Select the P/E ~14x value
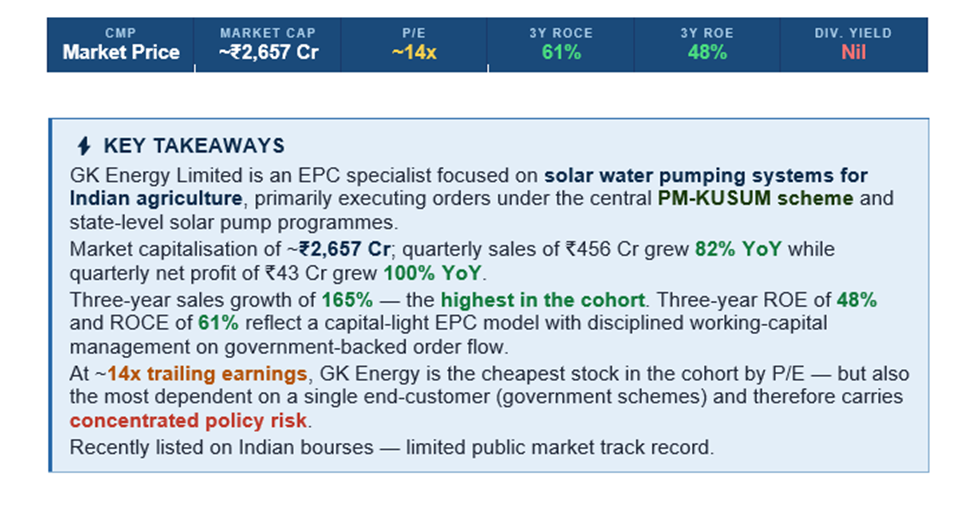The image size is (975, 505). [413, 52]
